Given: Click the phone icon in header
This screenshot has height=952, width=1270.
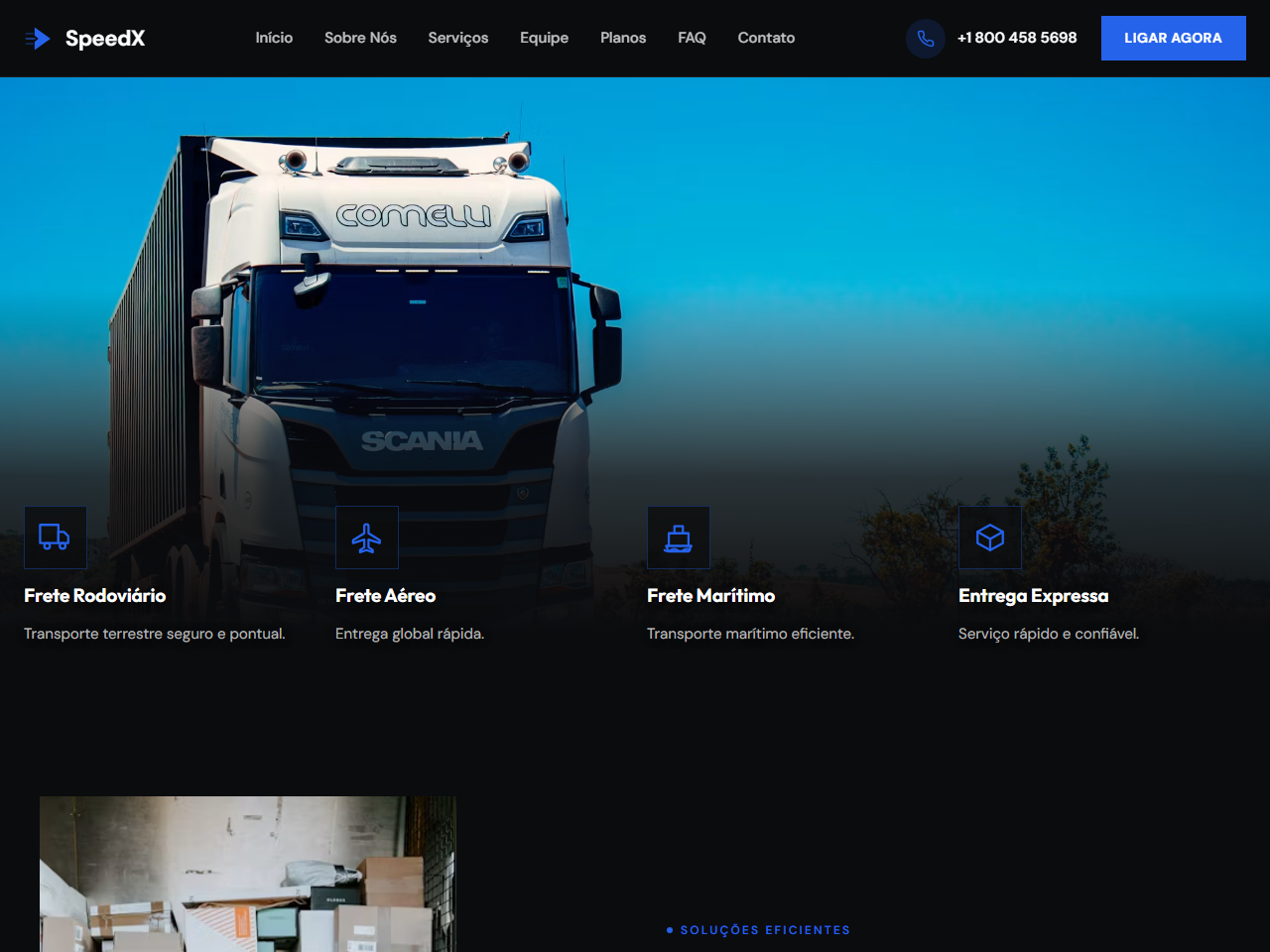Looking at the screenshot, I should [926, 39].
